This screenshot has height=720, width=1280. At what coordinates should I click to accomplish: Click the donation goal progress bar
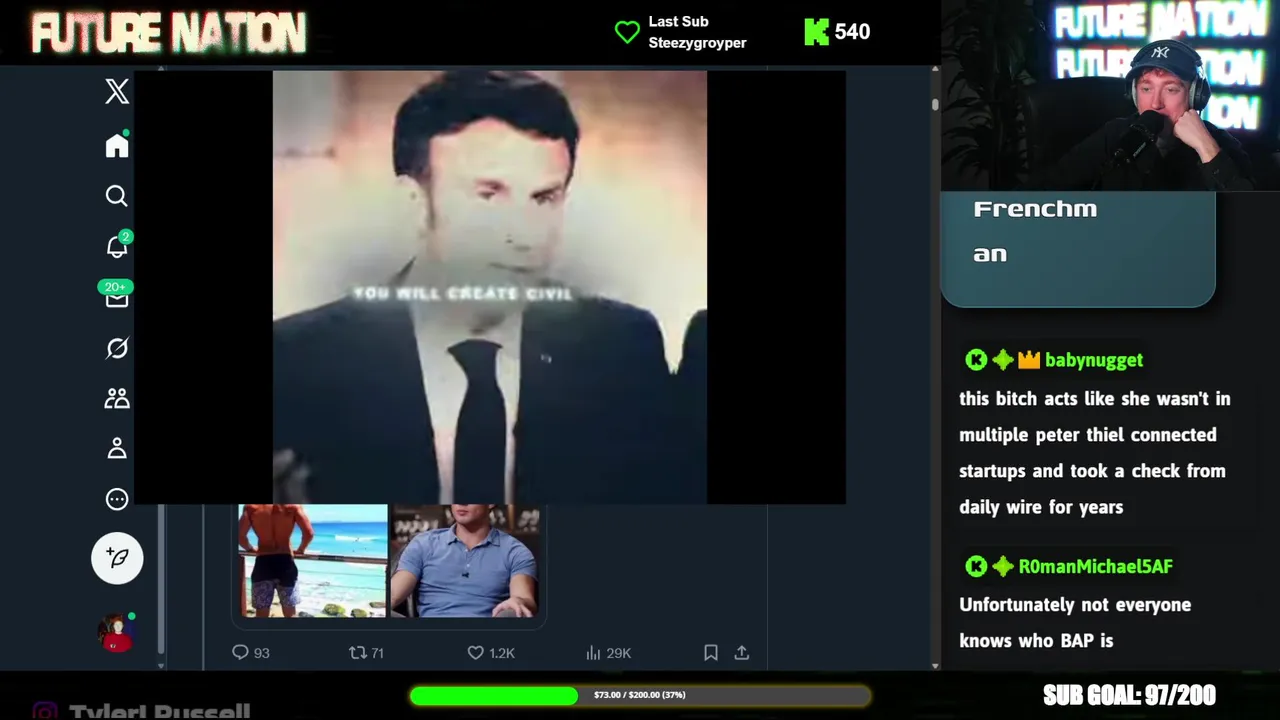(x=640, y=695)
